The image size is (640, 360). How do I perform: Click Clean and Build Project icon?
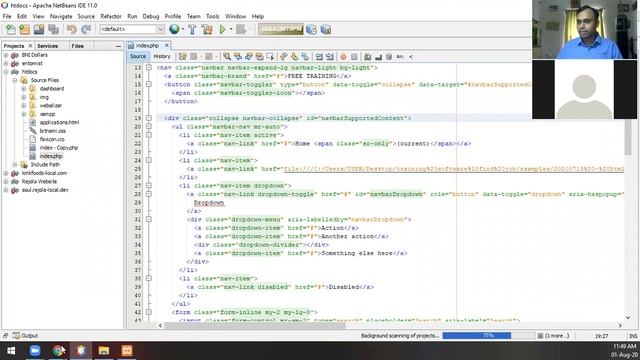click(207, 29)
